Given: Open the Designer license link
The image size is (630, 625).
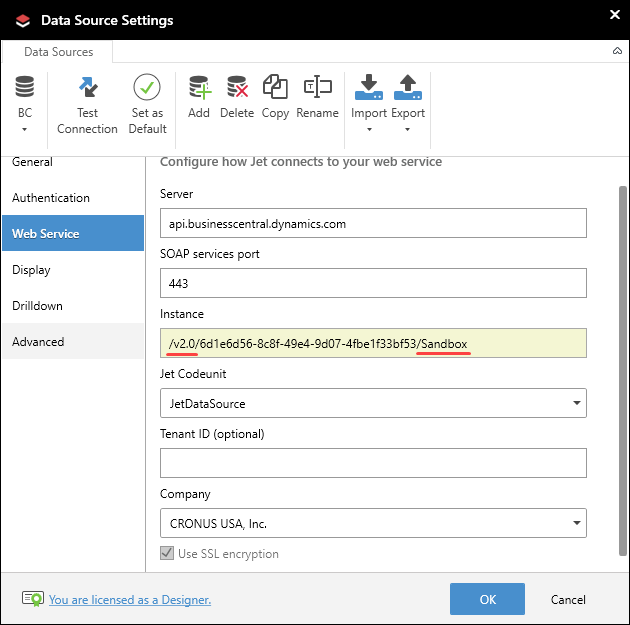Looking at the screenshot, I should (x=130, y=600).
